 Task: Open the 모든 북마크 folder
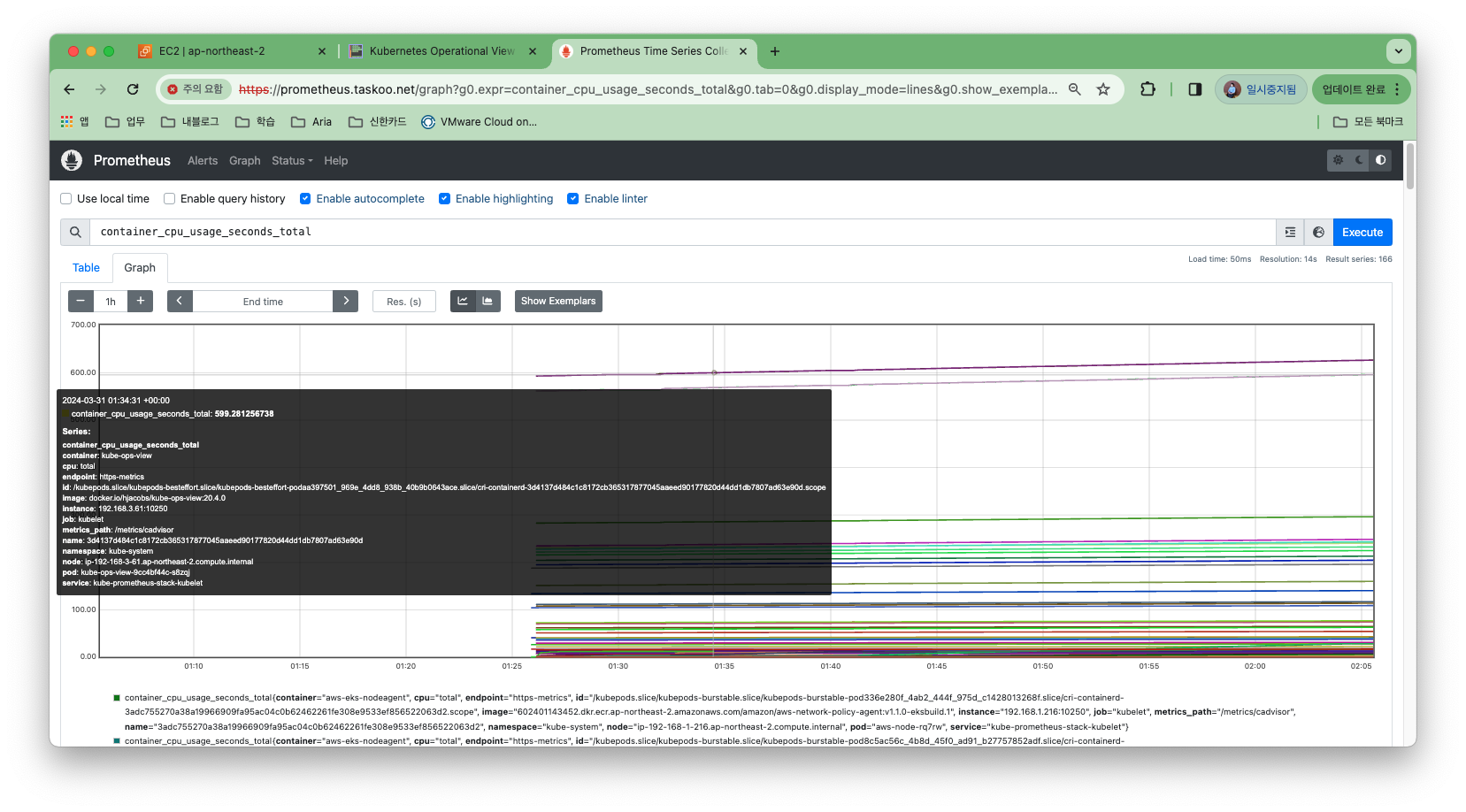1368,122
